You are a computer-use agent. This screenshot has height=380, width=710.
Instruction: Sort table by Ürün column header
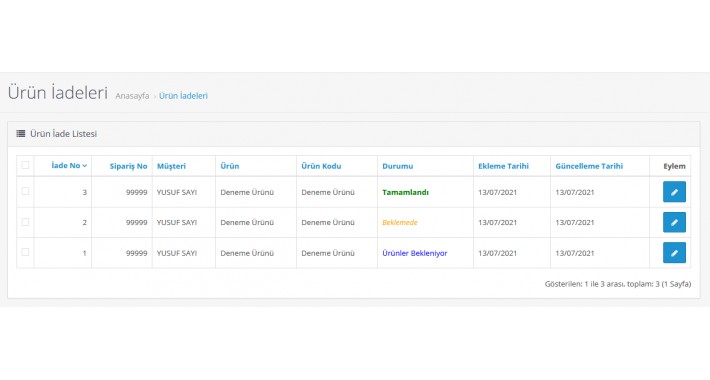(230, 166)
